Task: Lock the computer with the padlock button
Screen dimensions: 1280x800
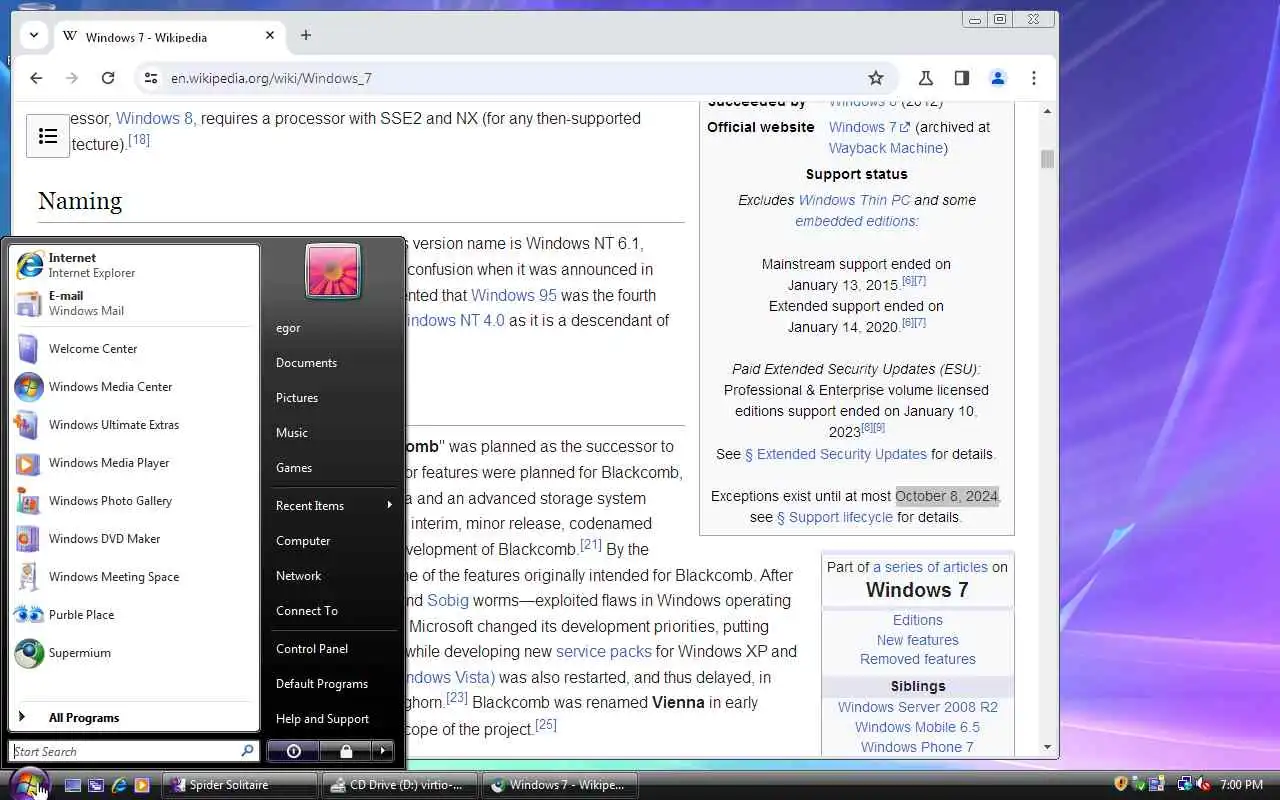Action: click(x=345, y=751)
